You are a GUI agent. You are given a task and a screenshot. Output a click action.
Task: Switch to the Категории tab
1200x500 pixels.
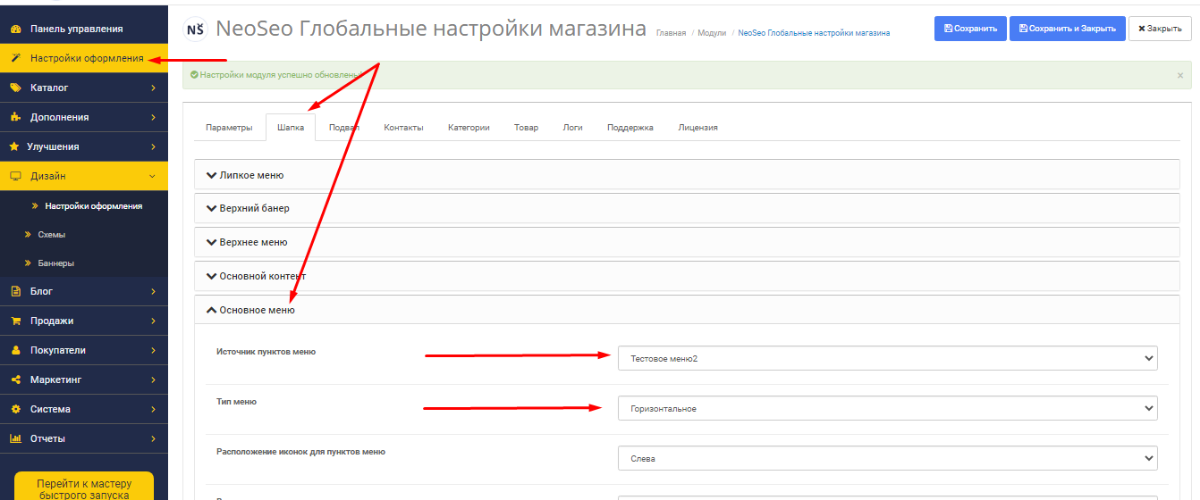(x=468, y=127)
